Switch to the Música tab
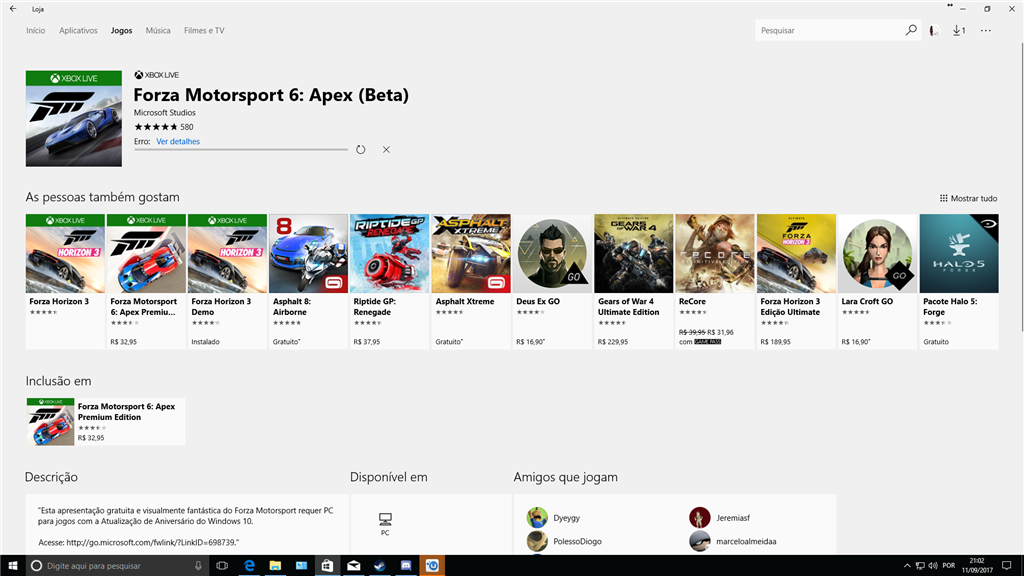This screenshot has width=1024, height=576. (x=158, y=31)
